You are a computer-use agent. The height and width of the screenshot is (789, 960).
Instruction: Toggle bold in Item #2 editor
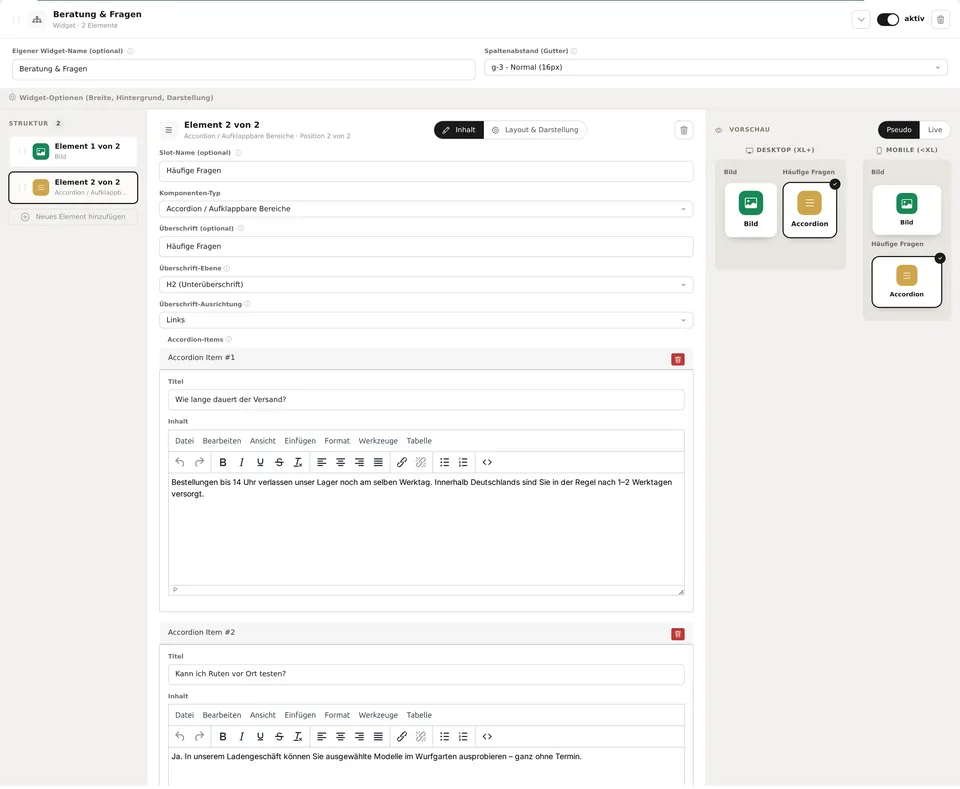223,736
